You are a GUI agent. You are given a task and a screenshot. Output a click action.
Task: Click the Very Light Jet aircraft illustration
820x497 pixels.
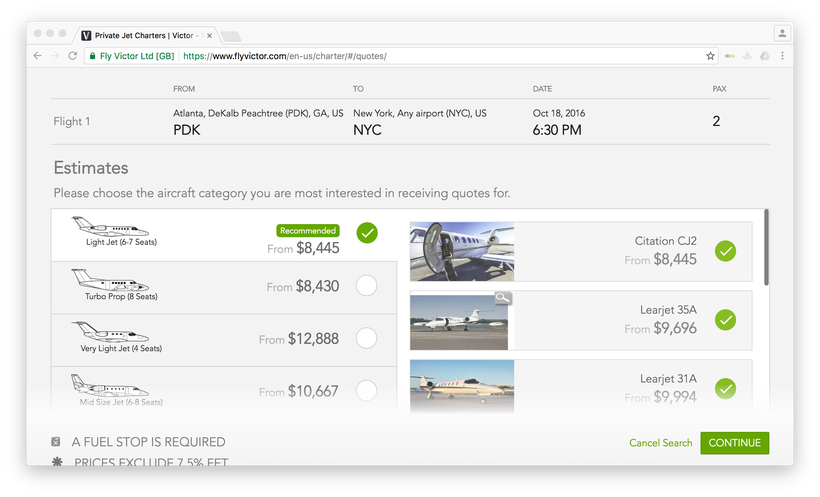(x=110, y=332)
